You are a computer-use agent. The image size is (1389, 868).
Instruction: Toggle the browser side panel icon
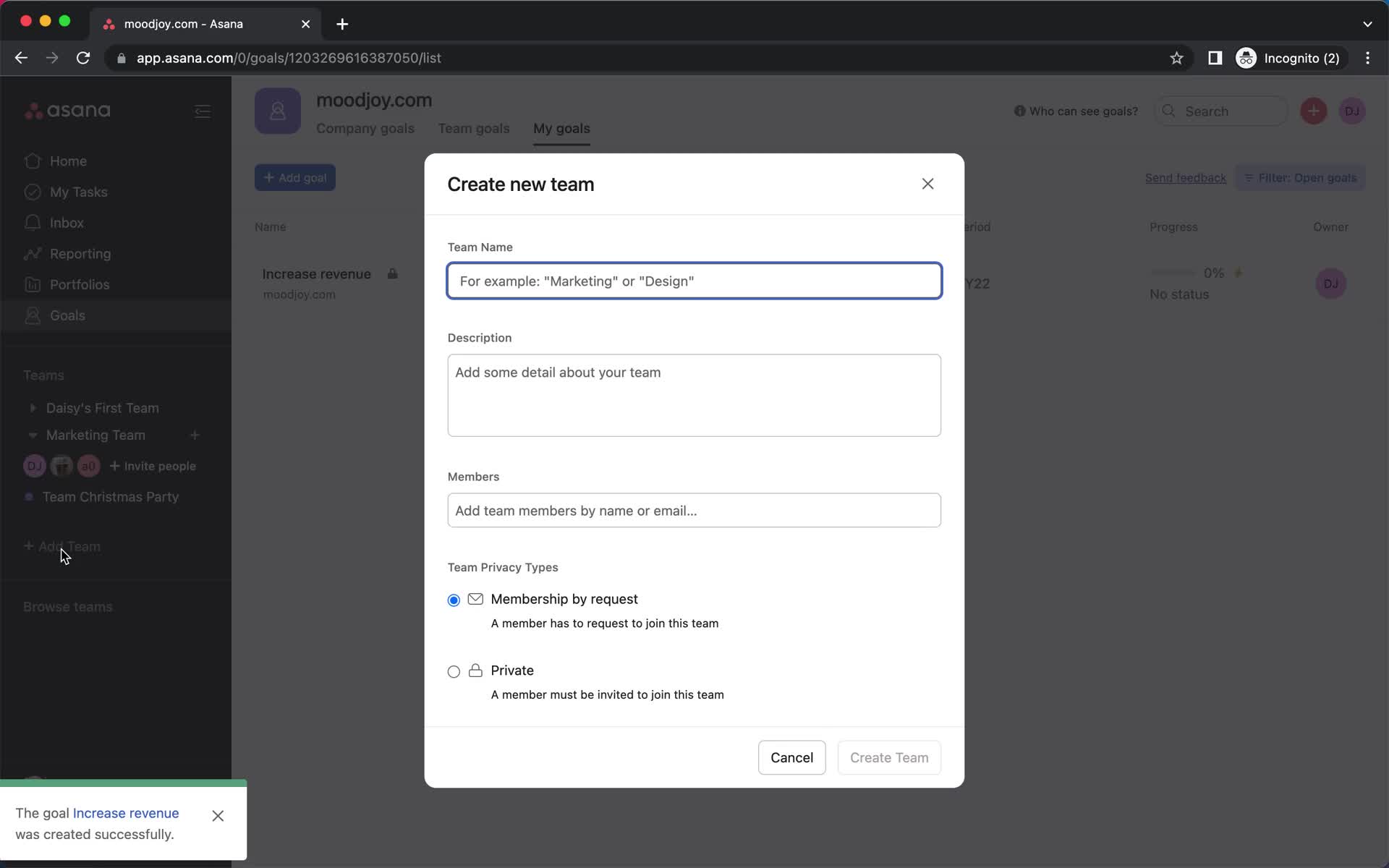point(1215,58)
